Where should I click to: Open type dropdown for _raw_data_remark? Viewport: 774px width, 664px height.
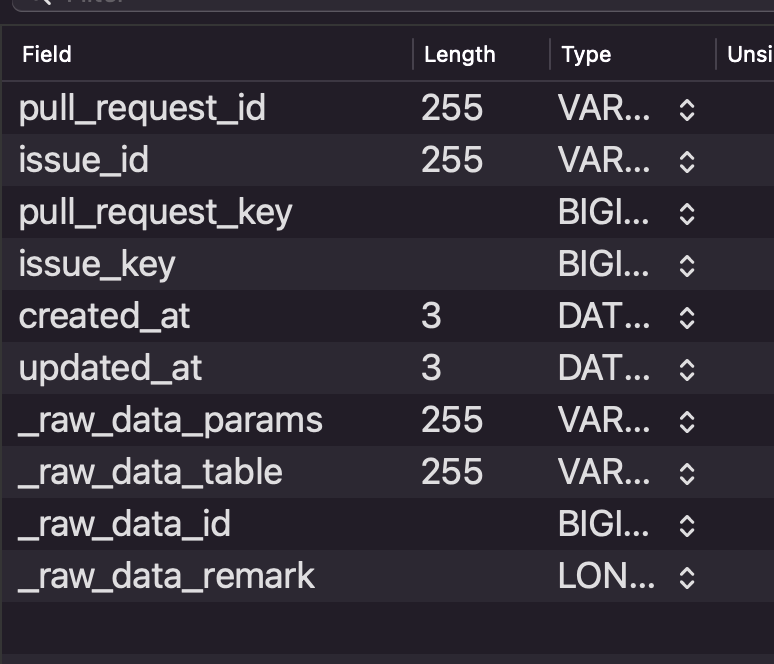[x=687, y=578]
